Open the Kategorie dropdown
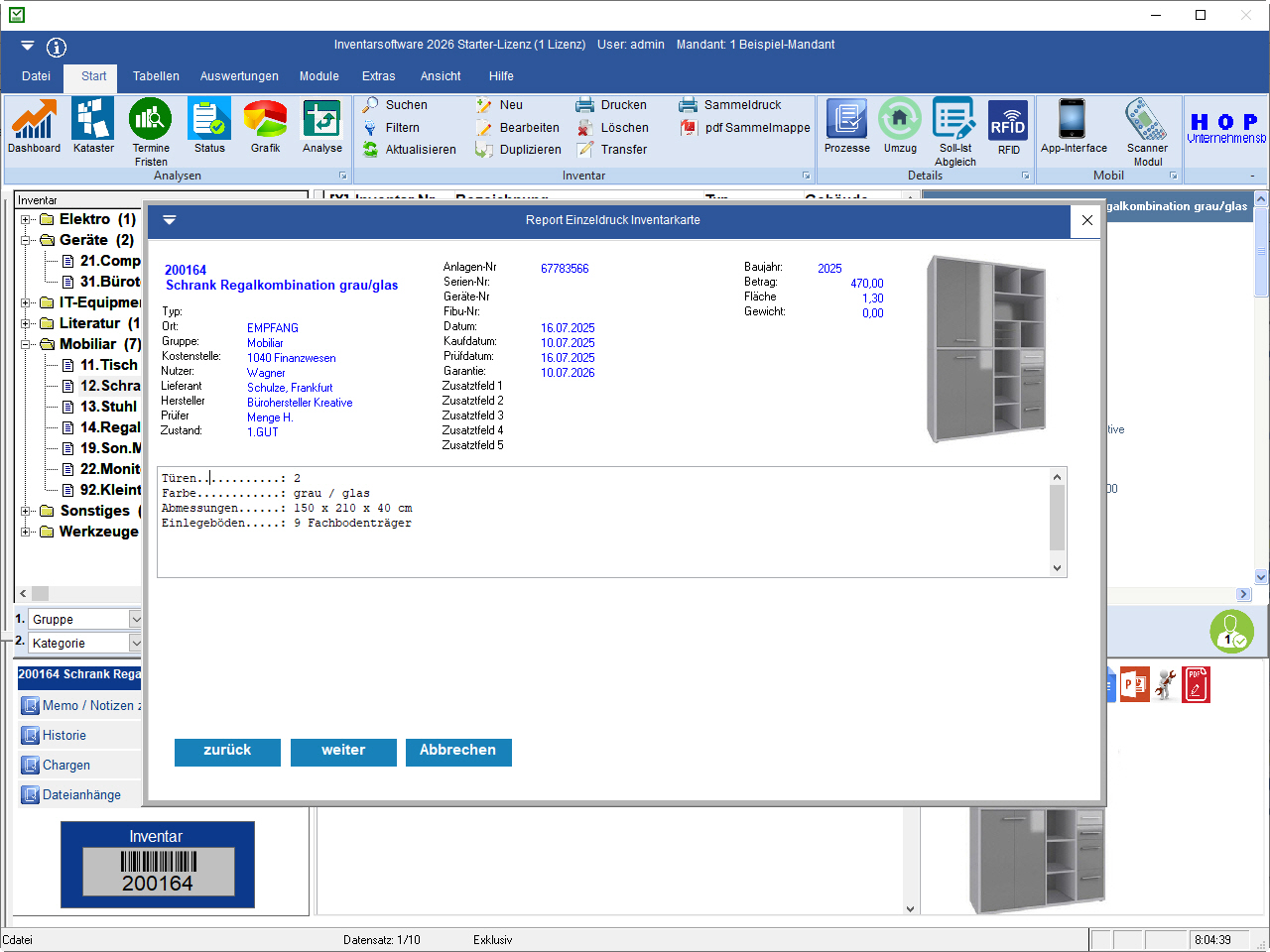This screenshot has height=952, width=1270. [136, 643]
